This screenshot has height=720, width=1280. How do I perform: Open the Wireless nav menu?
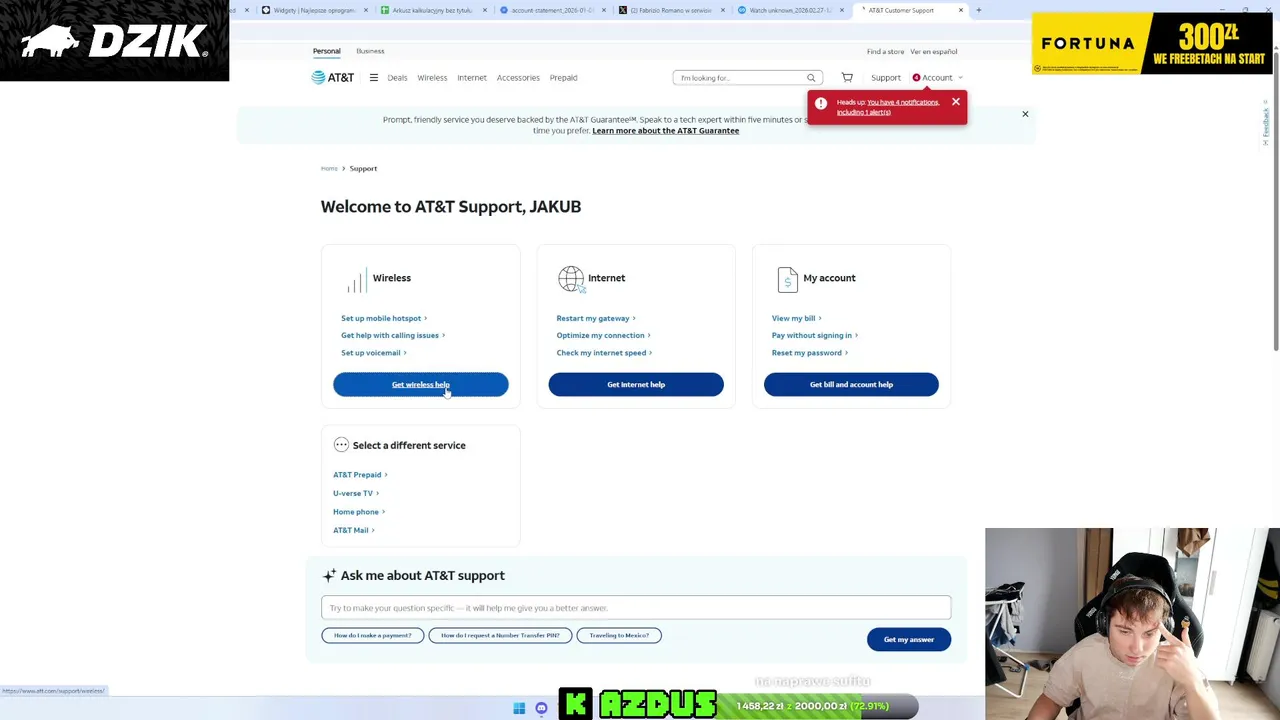(x=432, y=77)
